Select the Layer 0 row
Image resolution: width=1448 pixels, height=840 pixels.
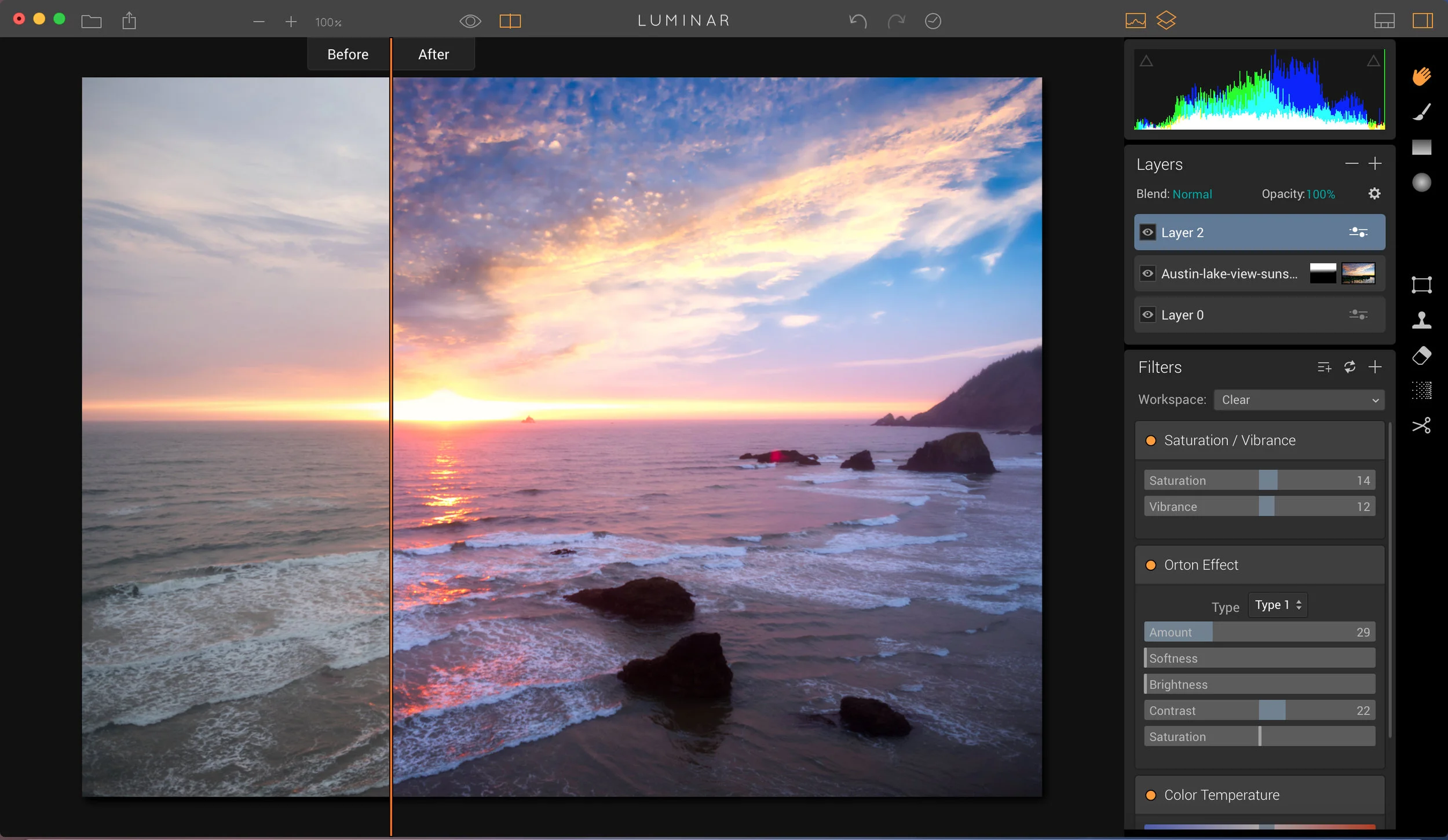(1259, 314)
